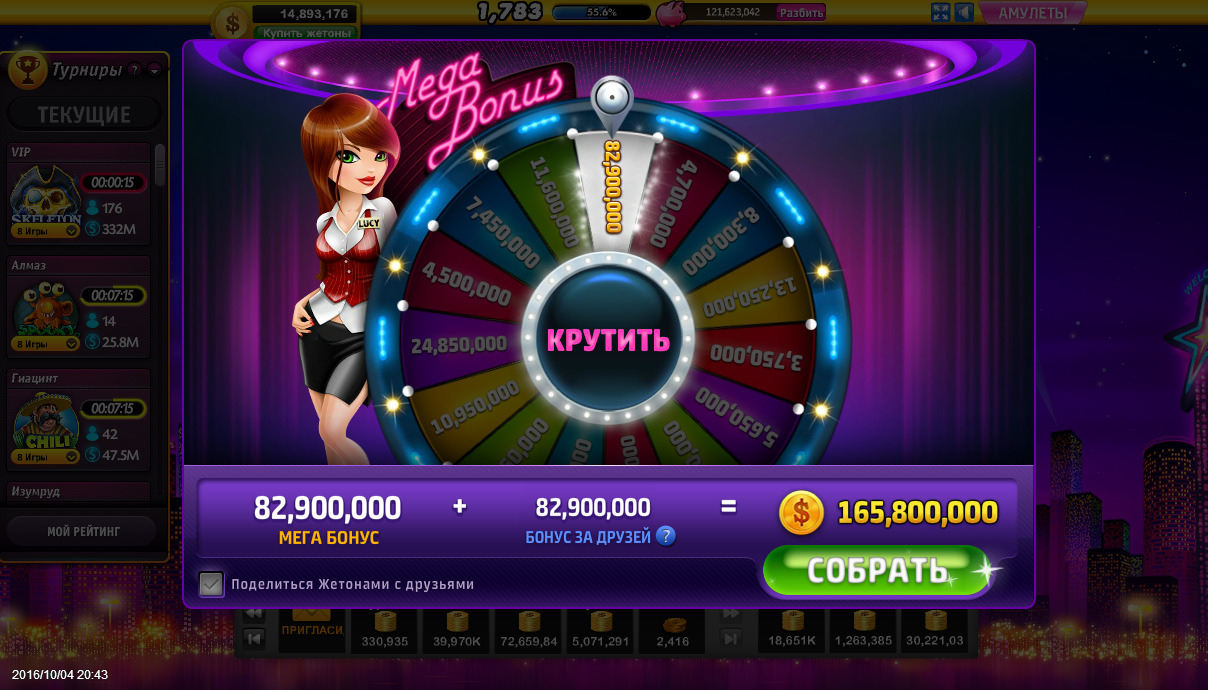
Task: Expand 8 Игры dropdown under Skeleton
Action: click(45, 230)
